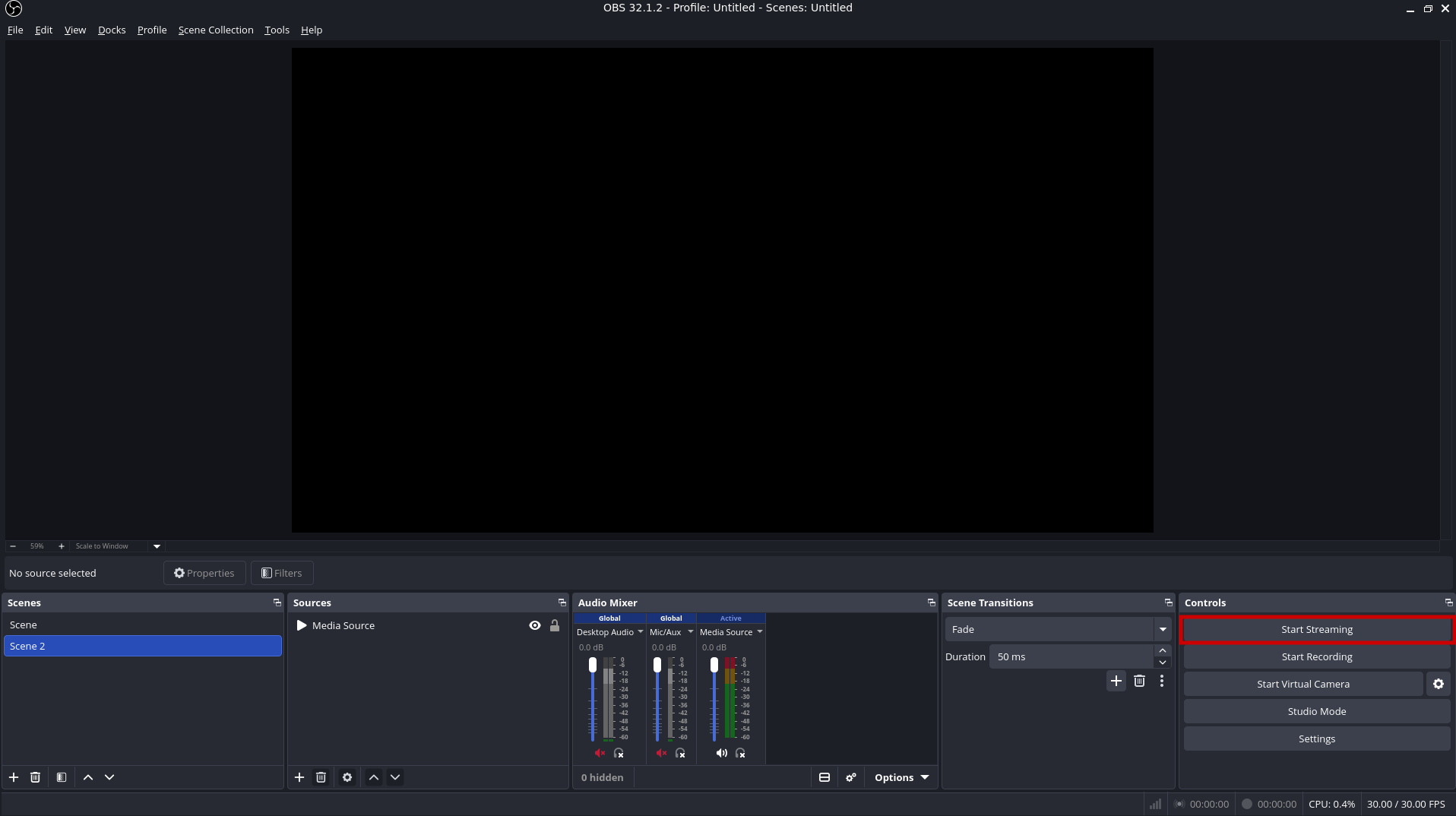Open transition properties three-dot menu
The image size is (1456, 816).
tap(1162, 681)
